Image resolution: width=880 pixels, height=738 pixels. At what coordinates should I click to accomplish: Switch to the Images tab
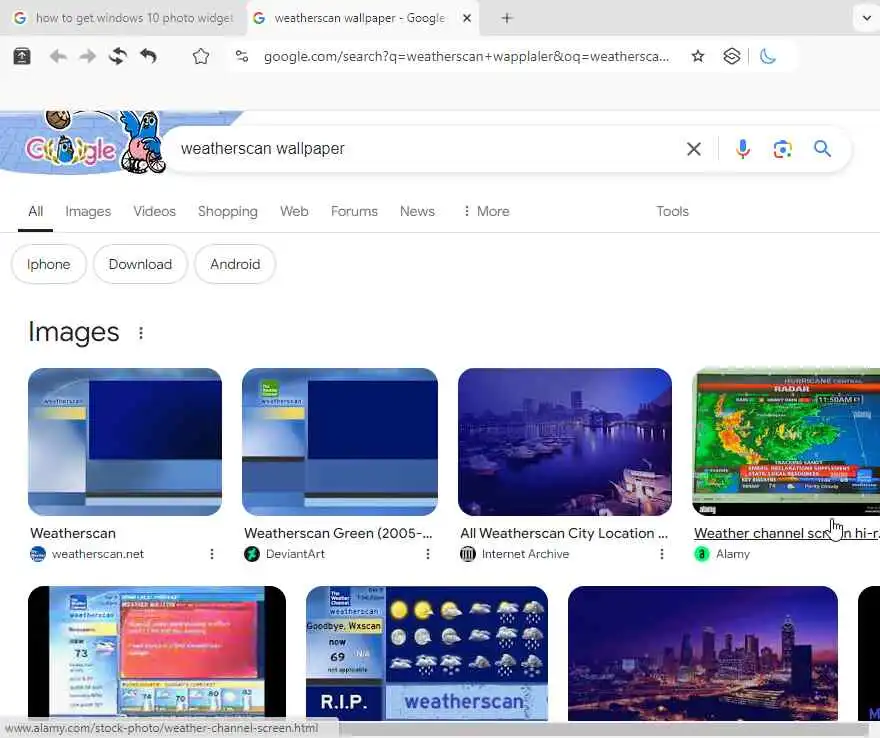tap(88, 211)
